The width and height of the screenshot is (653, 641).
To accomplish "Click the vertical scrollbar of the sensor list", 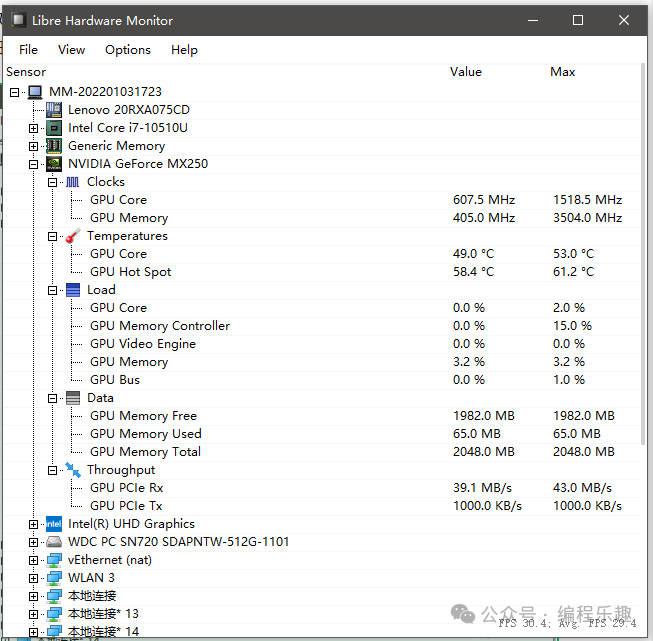I will [x=643, y=254].
